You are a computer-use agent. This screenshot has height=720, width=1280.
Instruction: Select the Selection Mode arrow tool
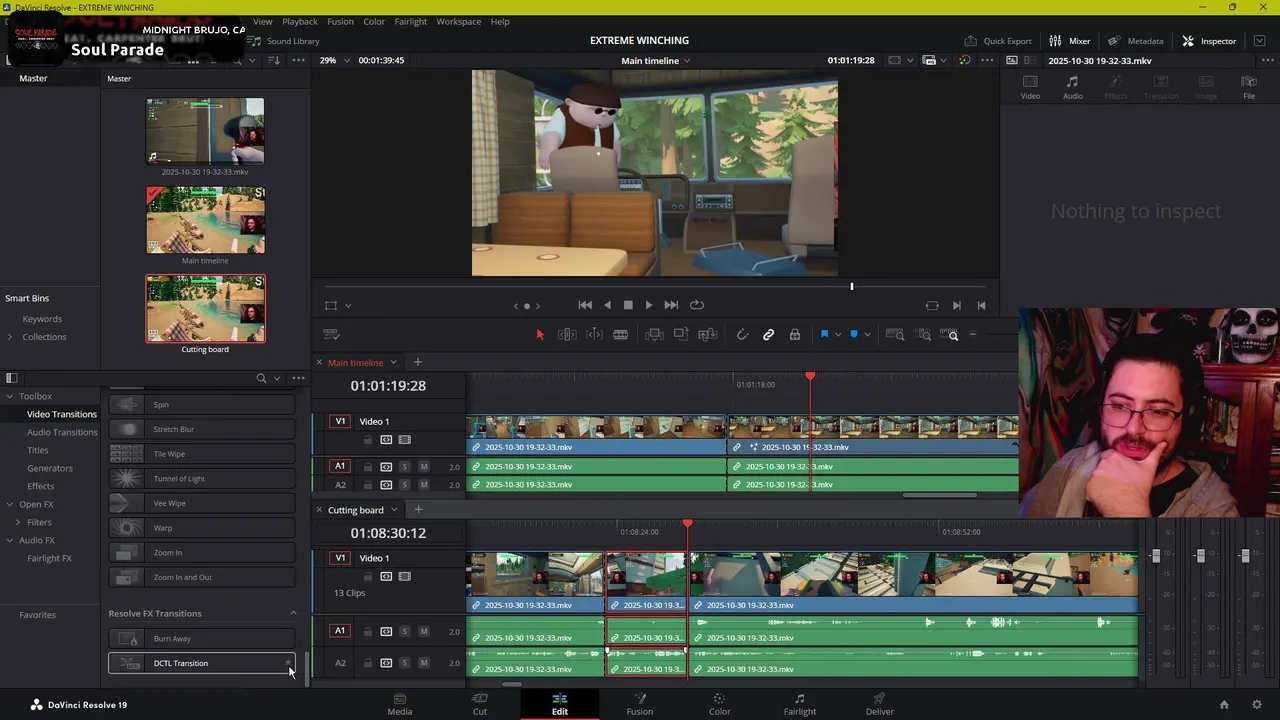pyautogui.click(x=540, y=335)
